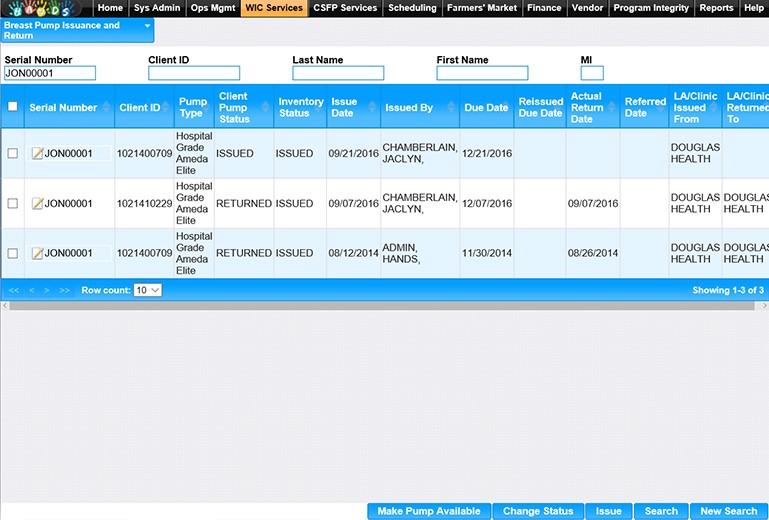This screenshot has height=520, width=769.
Task: Open the Program Integrity menu
Action: point(651,8)
